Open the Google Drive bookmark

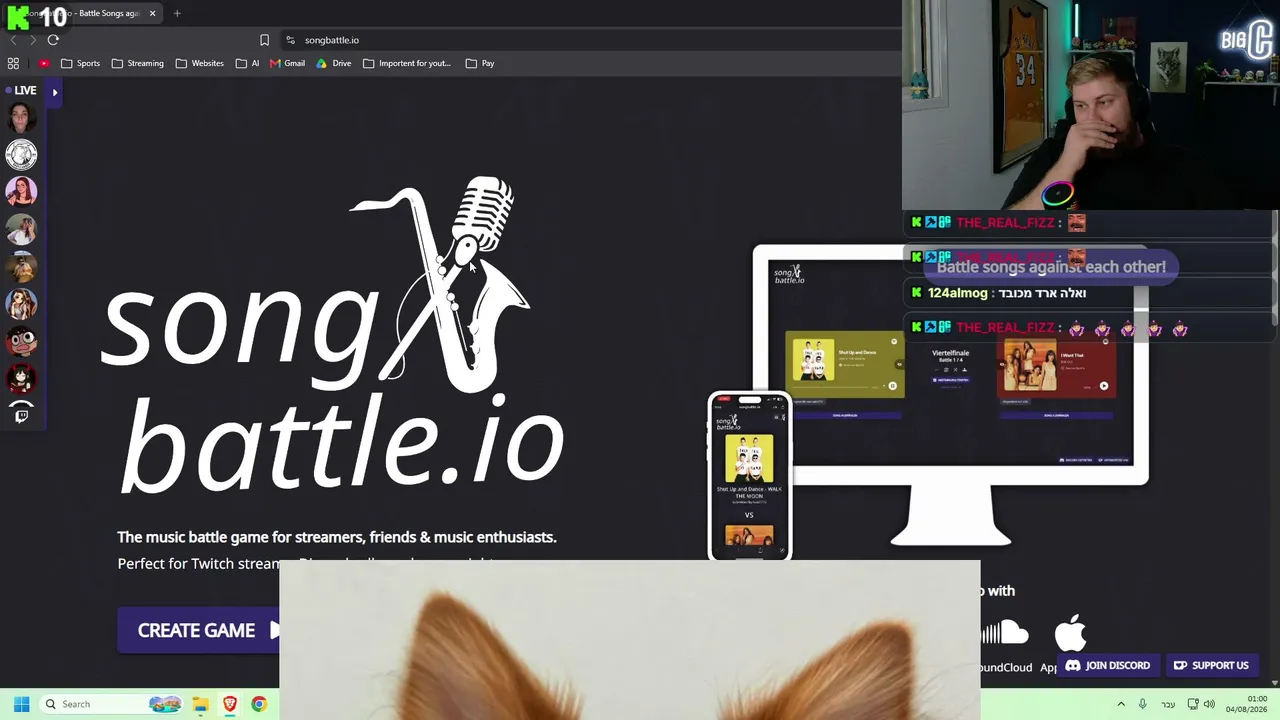tap(334, 63)
